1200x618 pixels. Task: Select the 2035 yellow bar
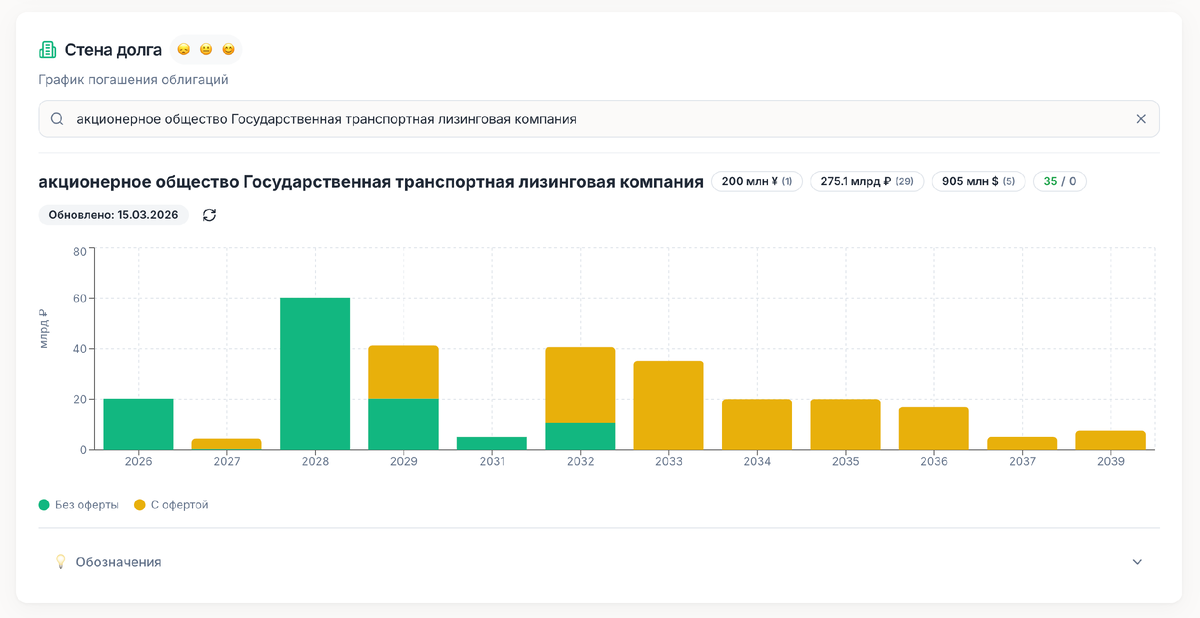tap(845, 424)
